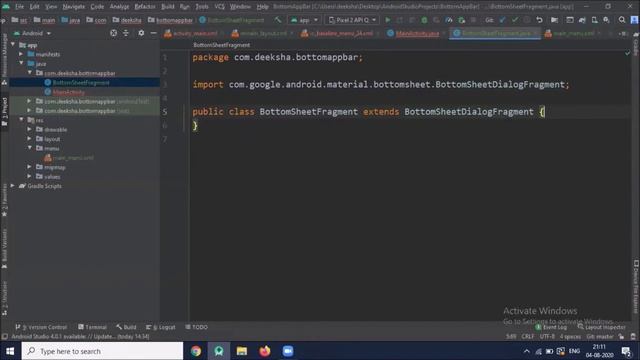Collapse the java folder

click(x=21, y=63)
